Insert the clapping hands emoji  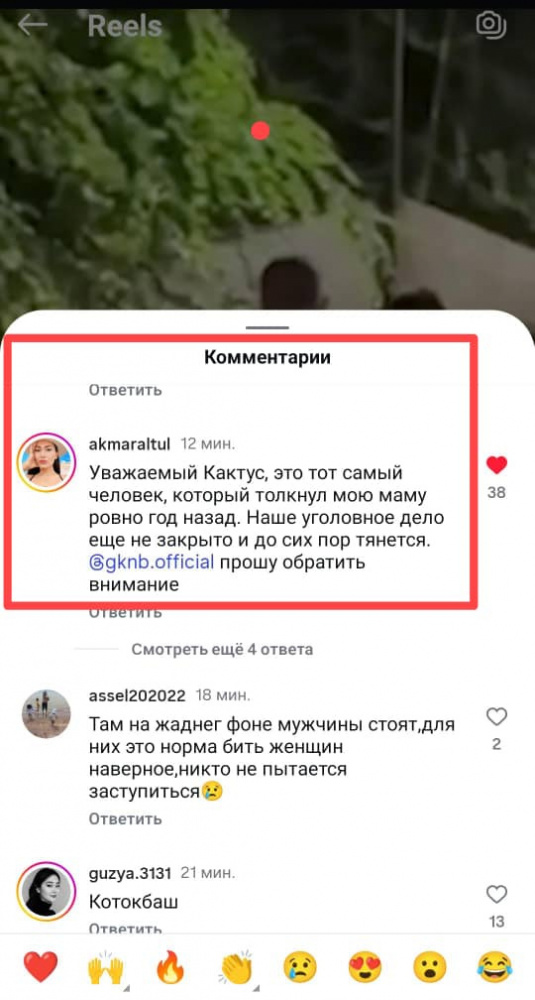click(x=236, y=967)
